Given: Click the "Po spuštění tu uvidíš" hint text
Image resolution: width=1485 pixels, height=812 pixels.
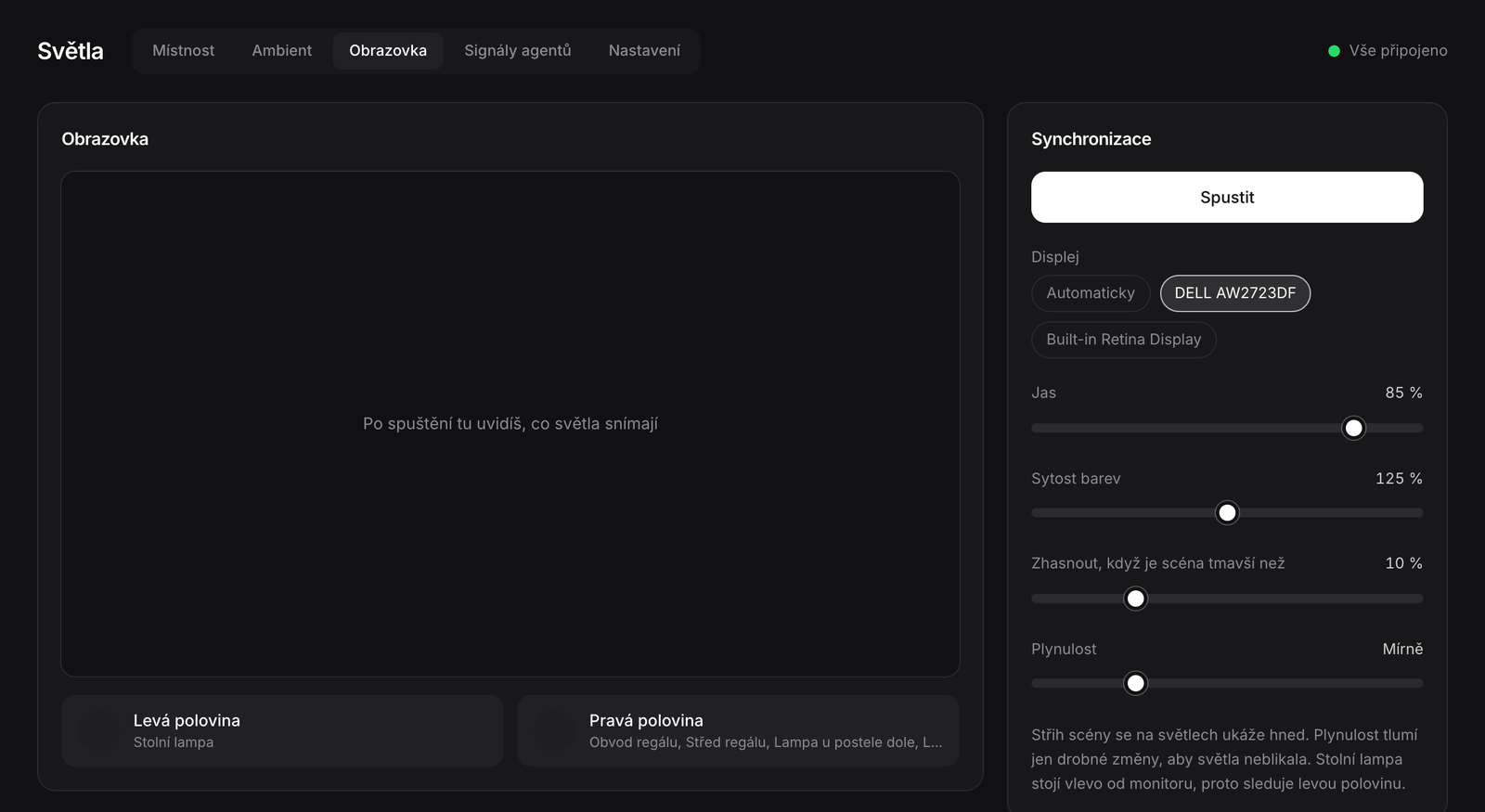Looking at the screenshot, I should 510,424.
